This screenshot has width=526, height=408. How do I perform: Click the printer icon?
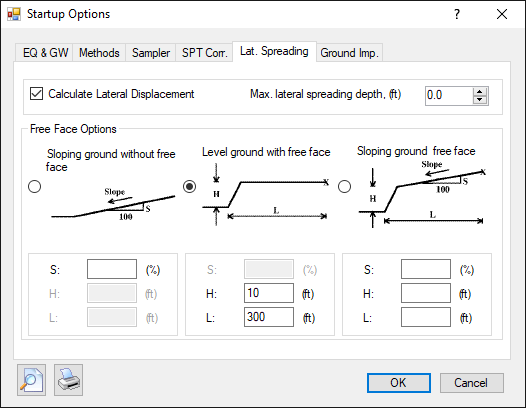pyautogui.click(x=68, y=380)
